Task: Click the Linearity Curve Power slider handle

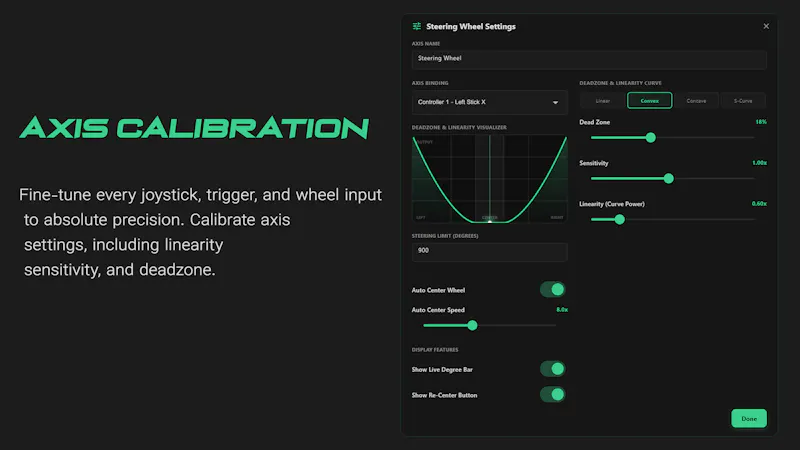Action: pyautogui.click(x=619, y=219)
